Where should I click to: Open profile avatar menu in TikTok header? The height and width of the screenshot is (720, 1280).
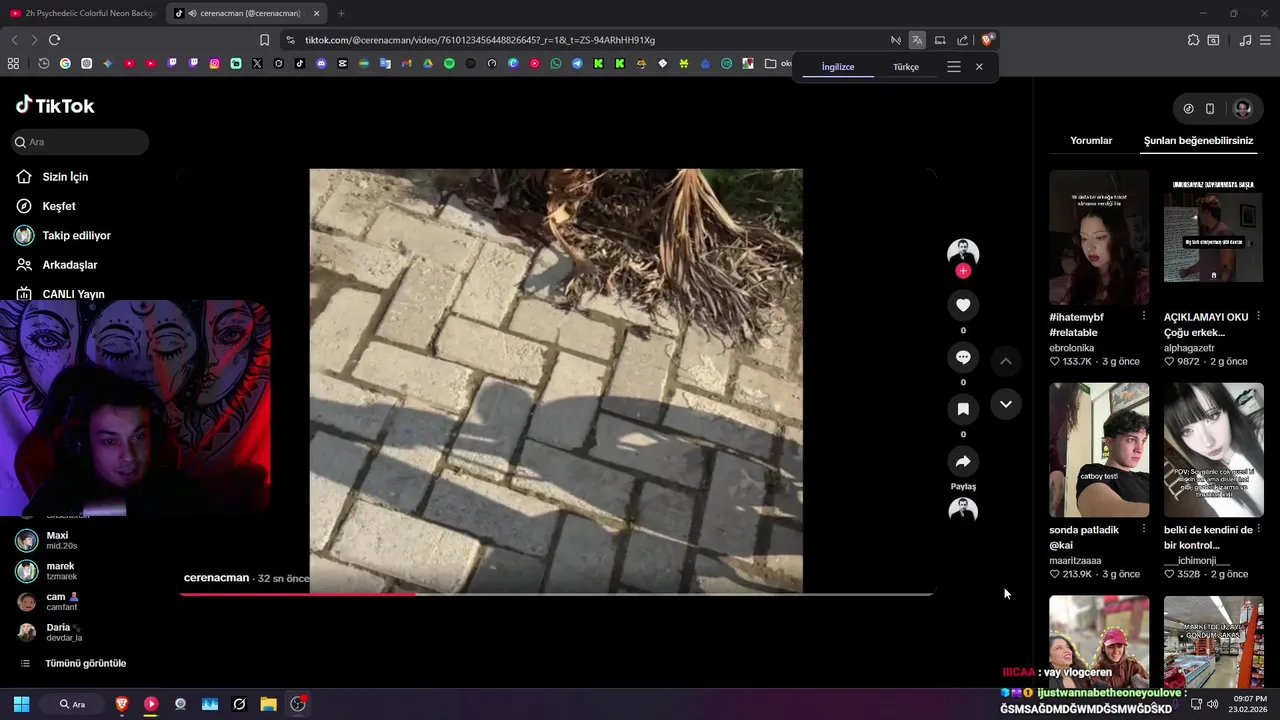pos(1243,109)
